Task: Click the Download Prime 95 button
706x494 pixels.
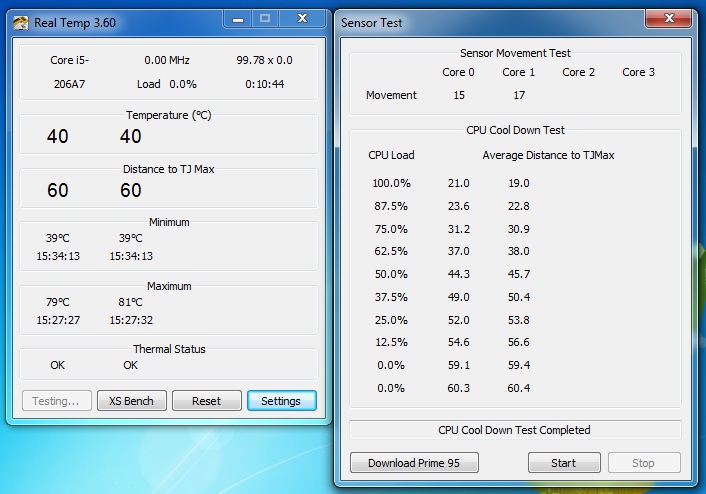Action: point(414,463)
